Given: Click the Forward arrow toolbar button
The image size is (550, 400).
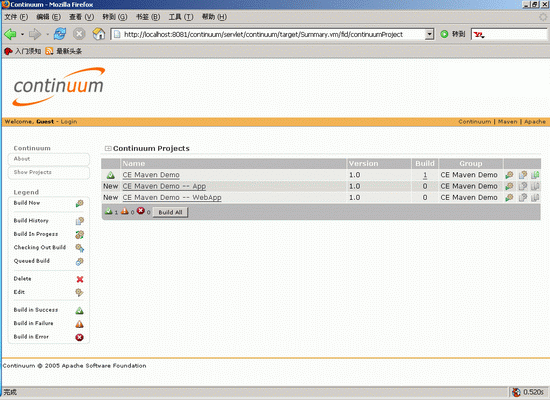Looking at the screenshot, I should pos(35,34).
